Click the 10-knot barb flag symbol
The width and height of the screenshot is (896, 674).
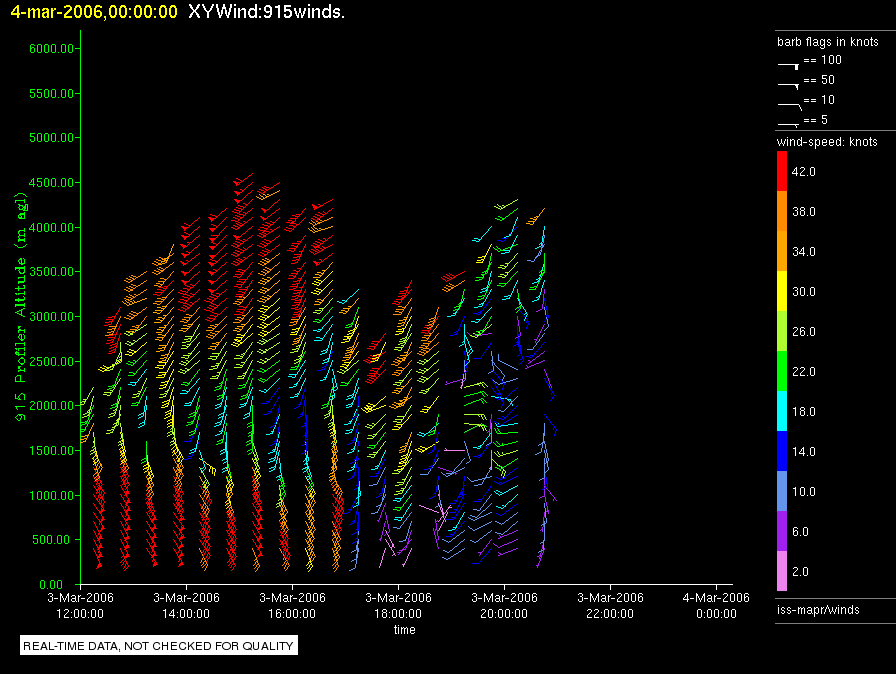(x=788, y=104)
